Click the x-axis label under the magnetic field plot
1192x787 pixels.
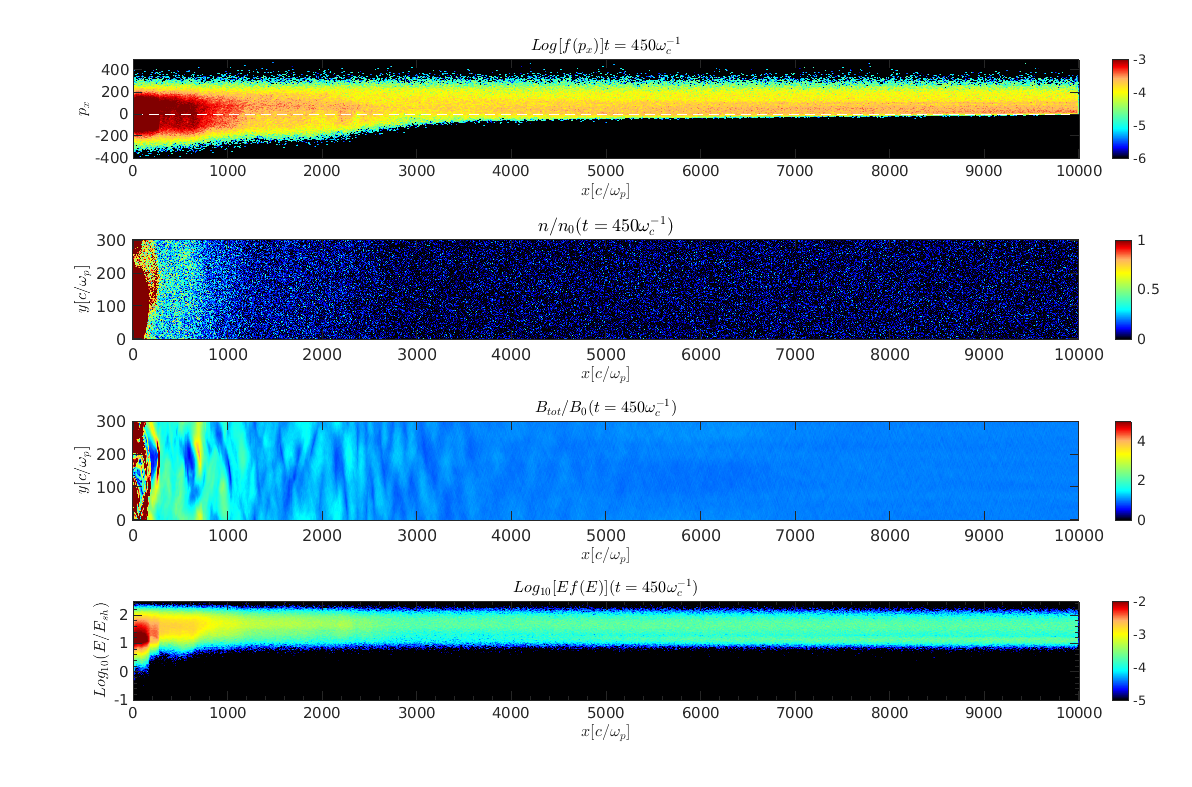[x=605, y=554]
